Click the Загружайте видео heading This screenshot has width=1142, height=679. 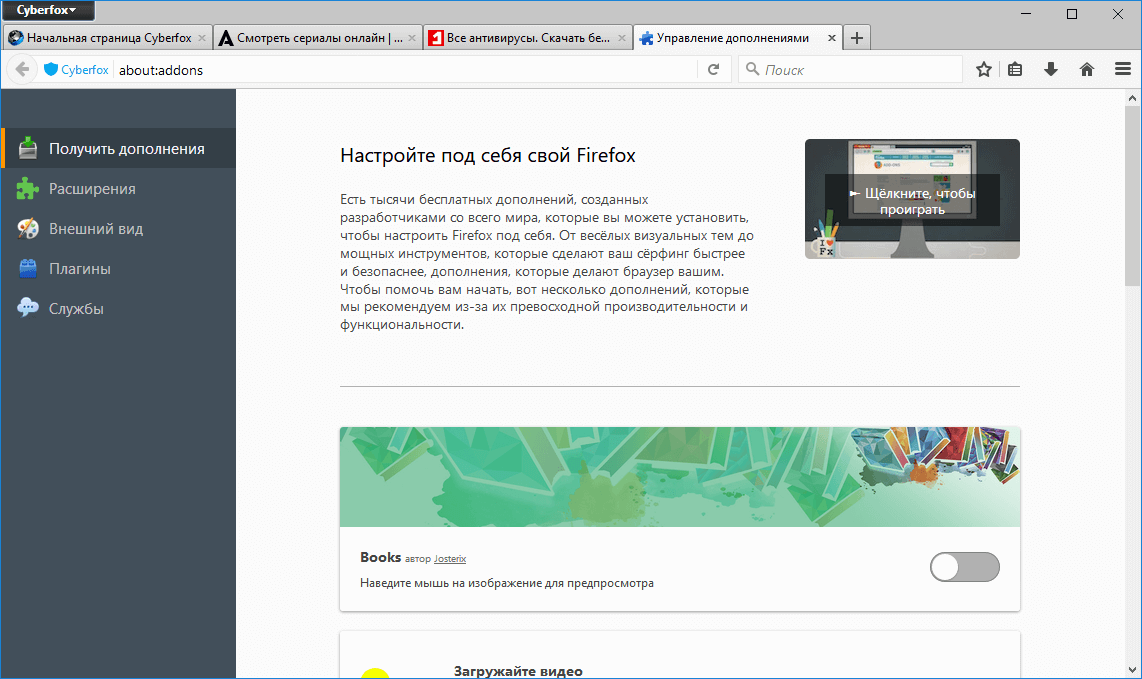pos(518,671)
